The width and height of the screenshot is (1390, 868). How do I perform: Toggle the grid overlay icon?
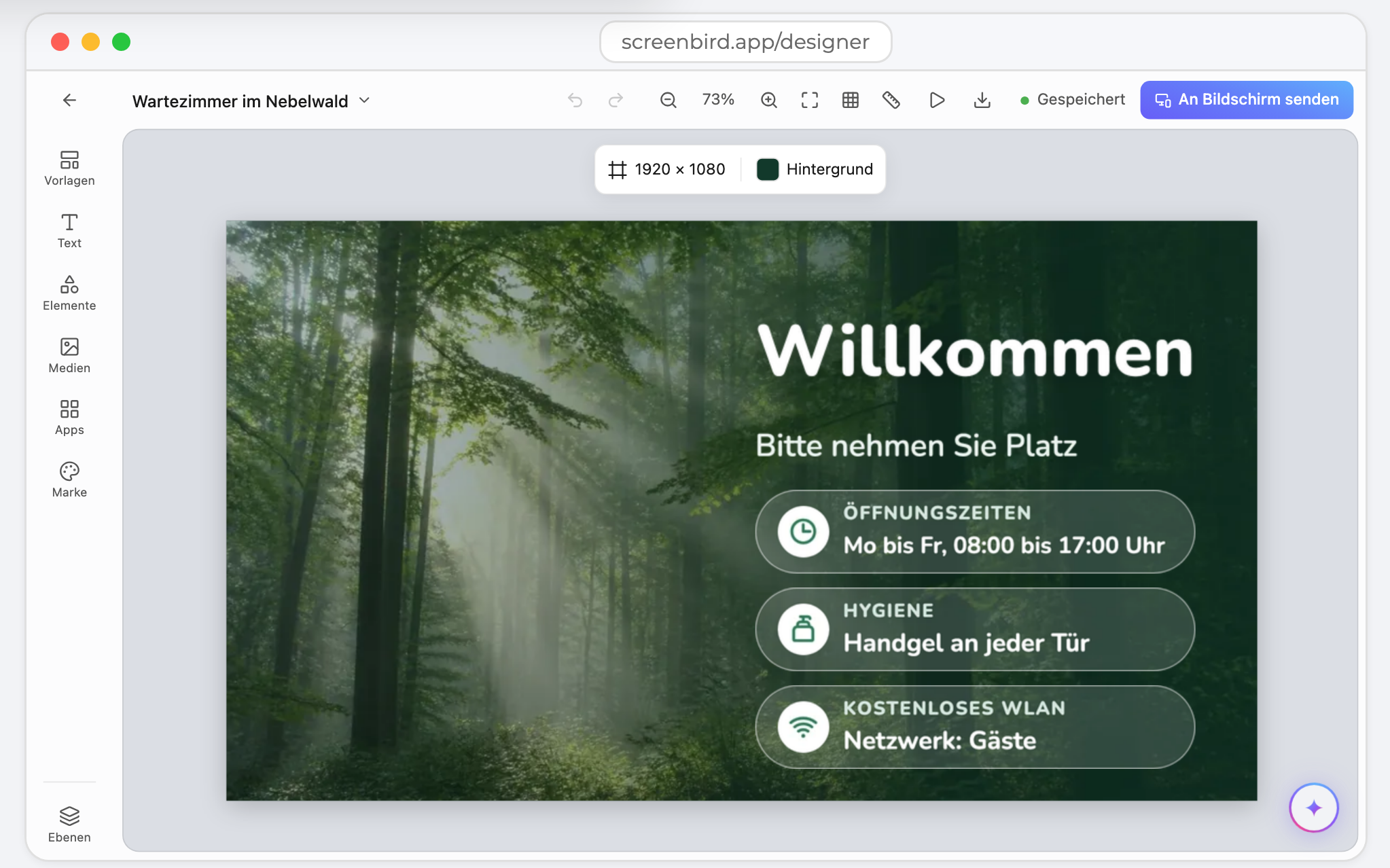851,101
